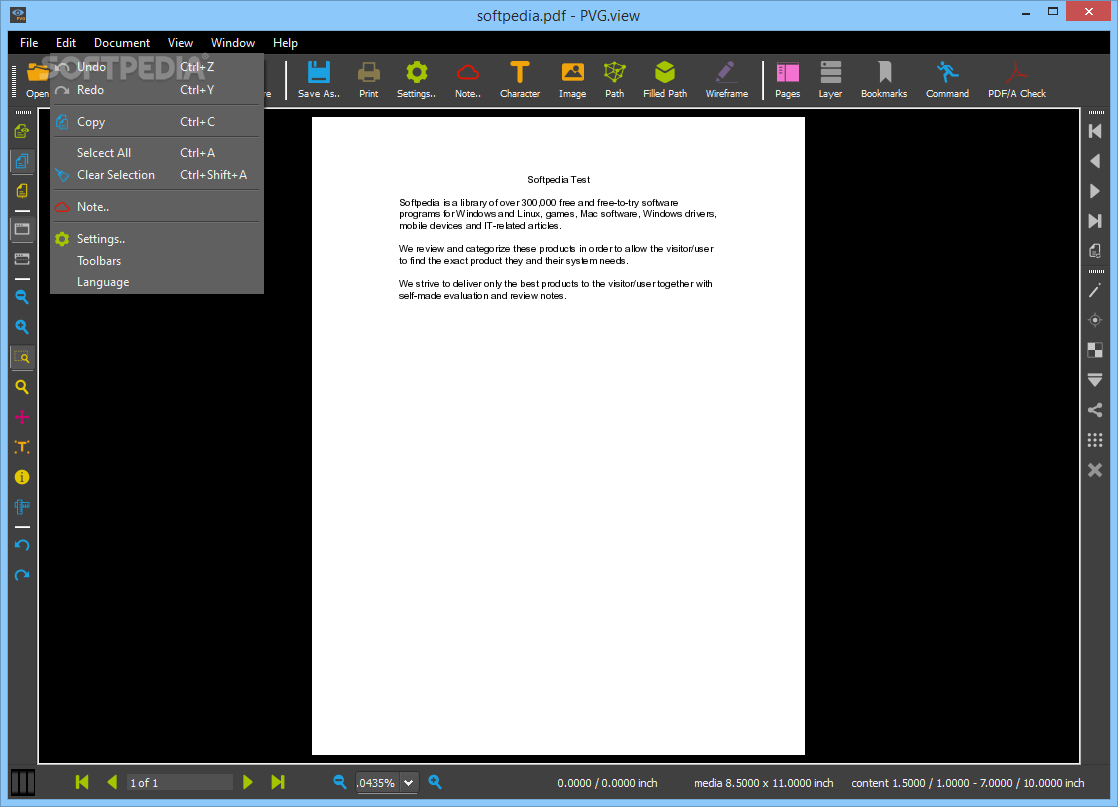Select the pink move/pan cross tool

(22, 417)
